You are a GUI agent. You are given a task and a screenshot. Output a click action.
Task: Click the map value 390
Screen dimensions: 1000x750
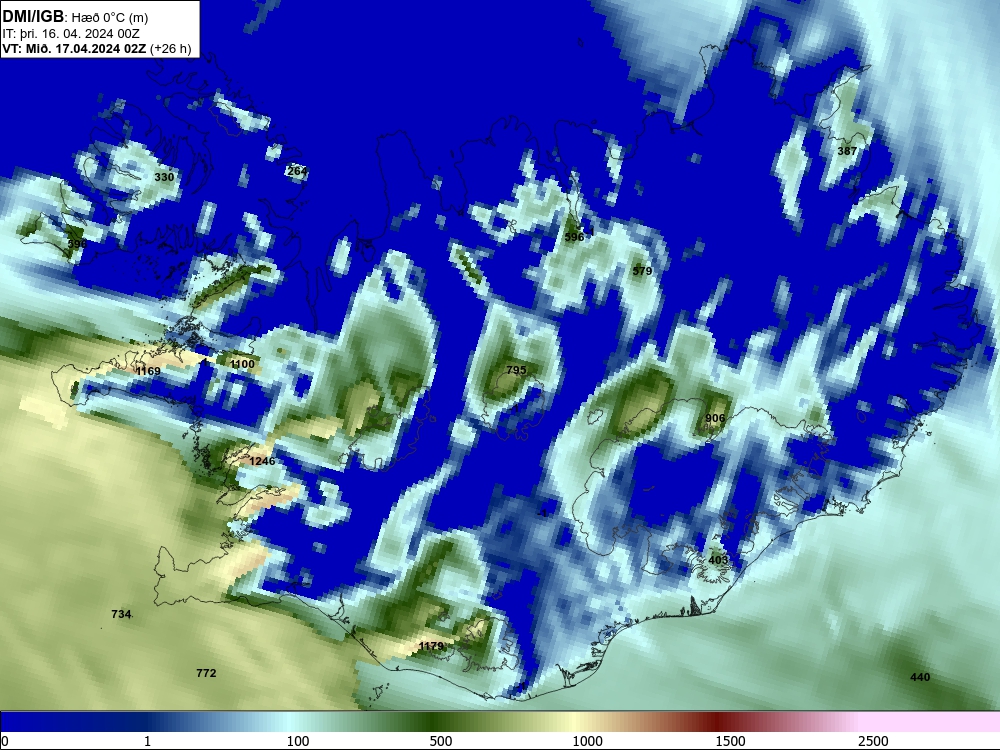click(77, 244)
